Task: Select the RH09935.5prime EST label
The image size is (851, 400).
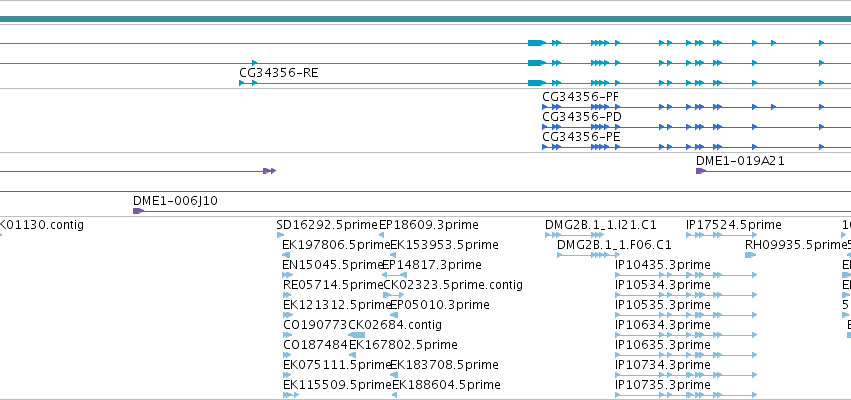Action: pos(796,245)
